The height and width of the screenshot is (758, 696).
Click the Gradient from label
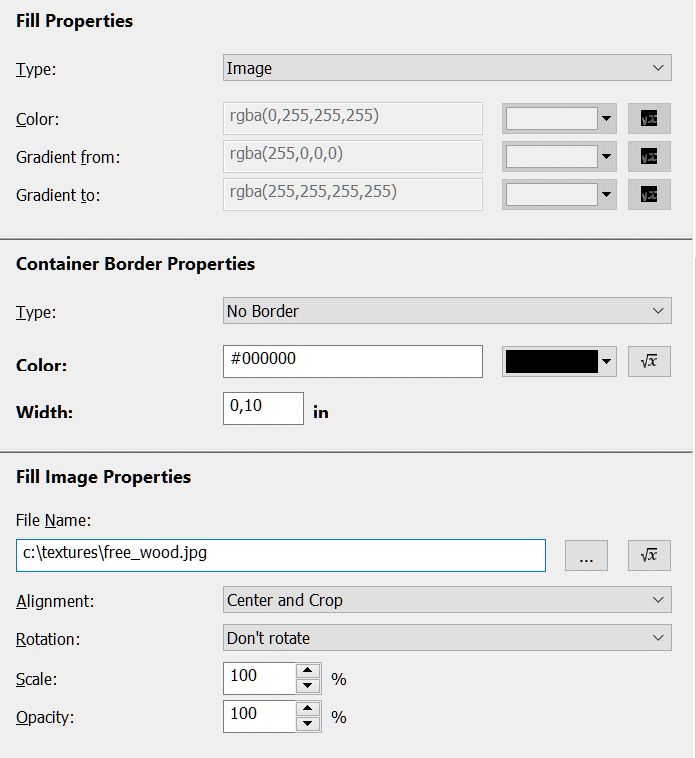68,157
